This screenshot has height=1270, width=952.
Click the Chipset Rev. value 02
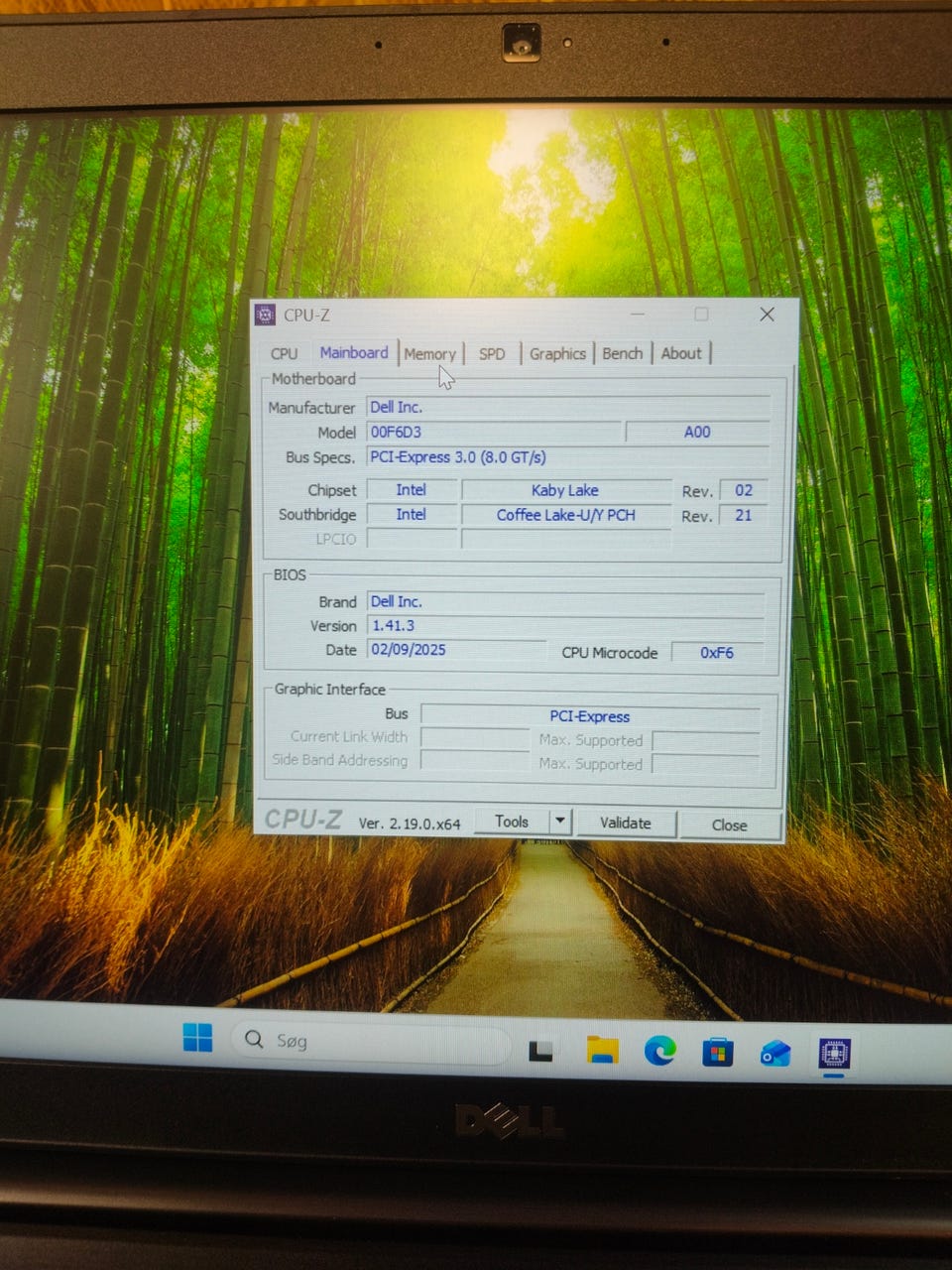(744, 490)
